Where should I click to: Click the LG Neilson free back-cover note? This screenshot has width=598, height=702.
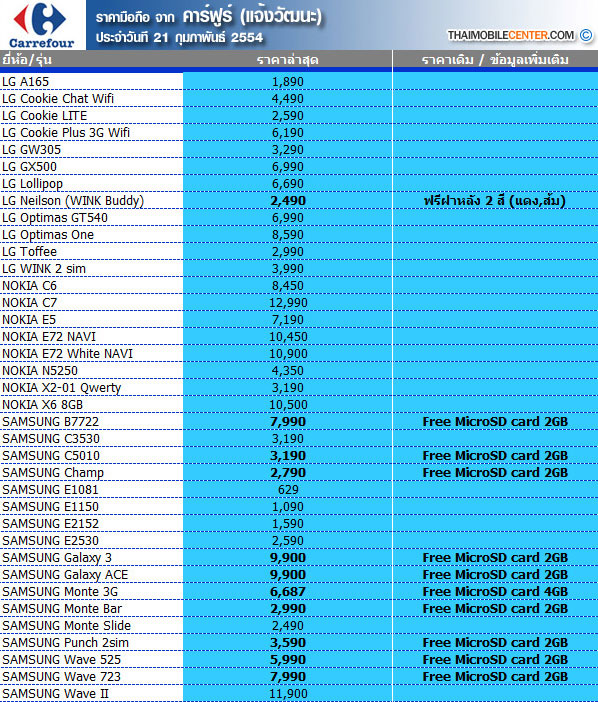click(x=495, y=201)
